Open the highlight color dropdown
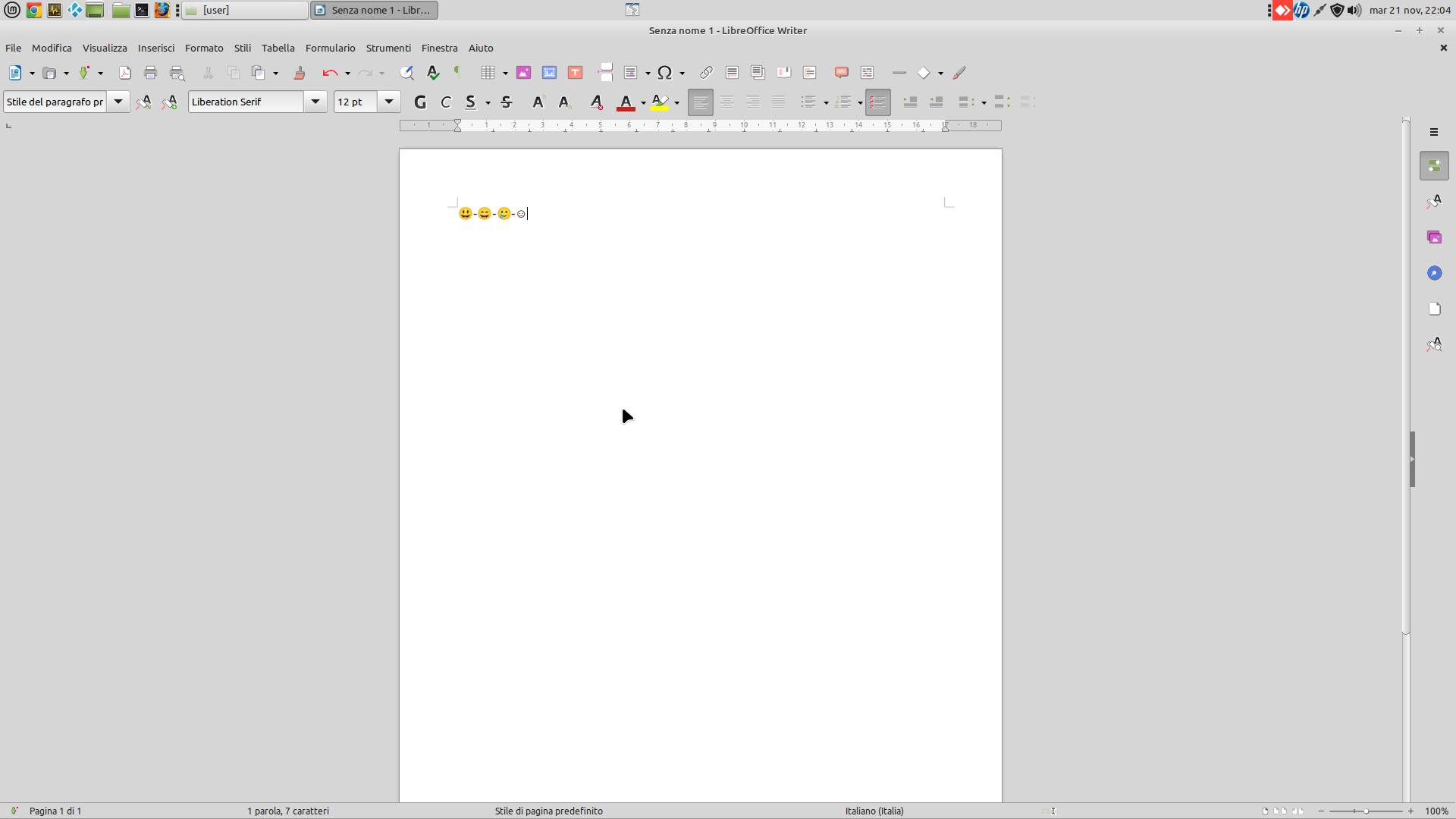The width and height of the screenshot is (1456, 819). tap(676, 102)
